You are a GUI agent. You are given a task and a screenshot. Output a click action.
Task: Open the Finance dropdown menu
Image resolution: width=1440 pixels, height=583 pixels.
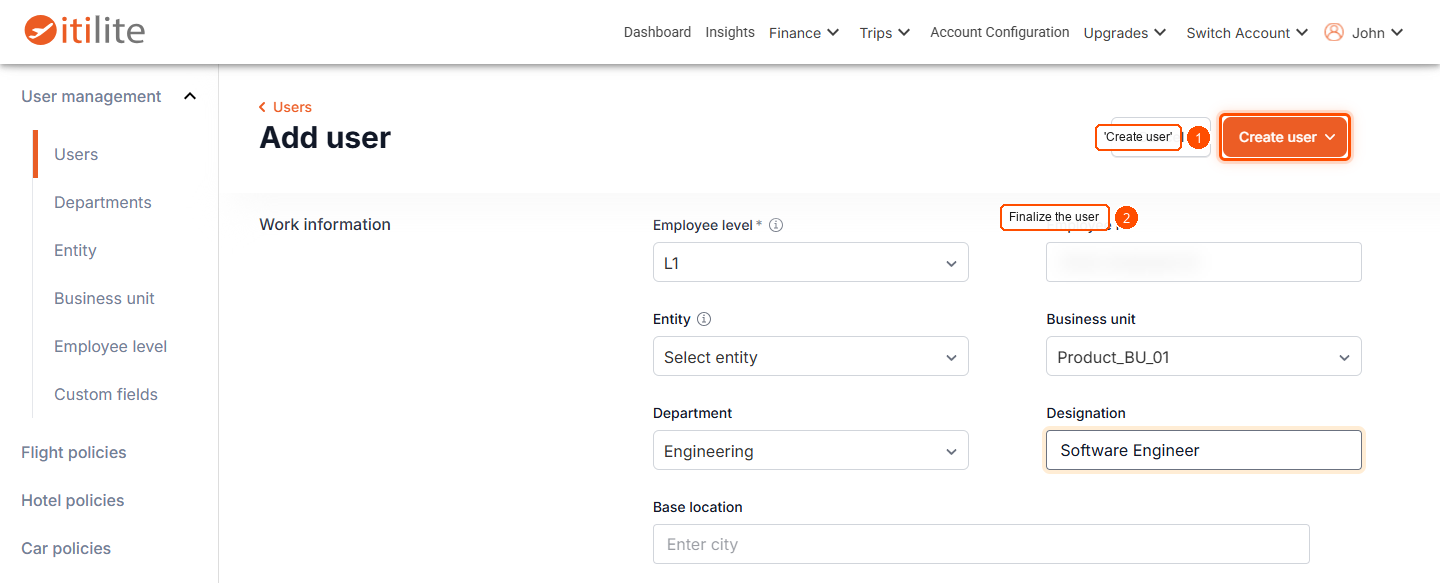(805, 32)
